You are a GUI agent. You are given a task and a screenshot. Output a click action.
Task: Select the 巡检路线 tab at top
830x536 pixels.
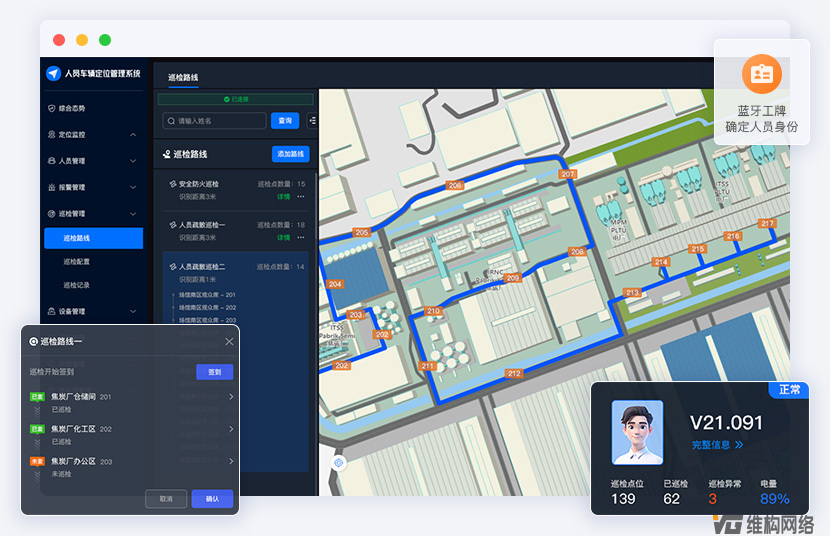pos(183,77)
